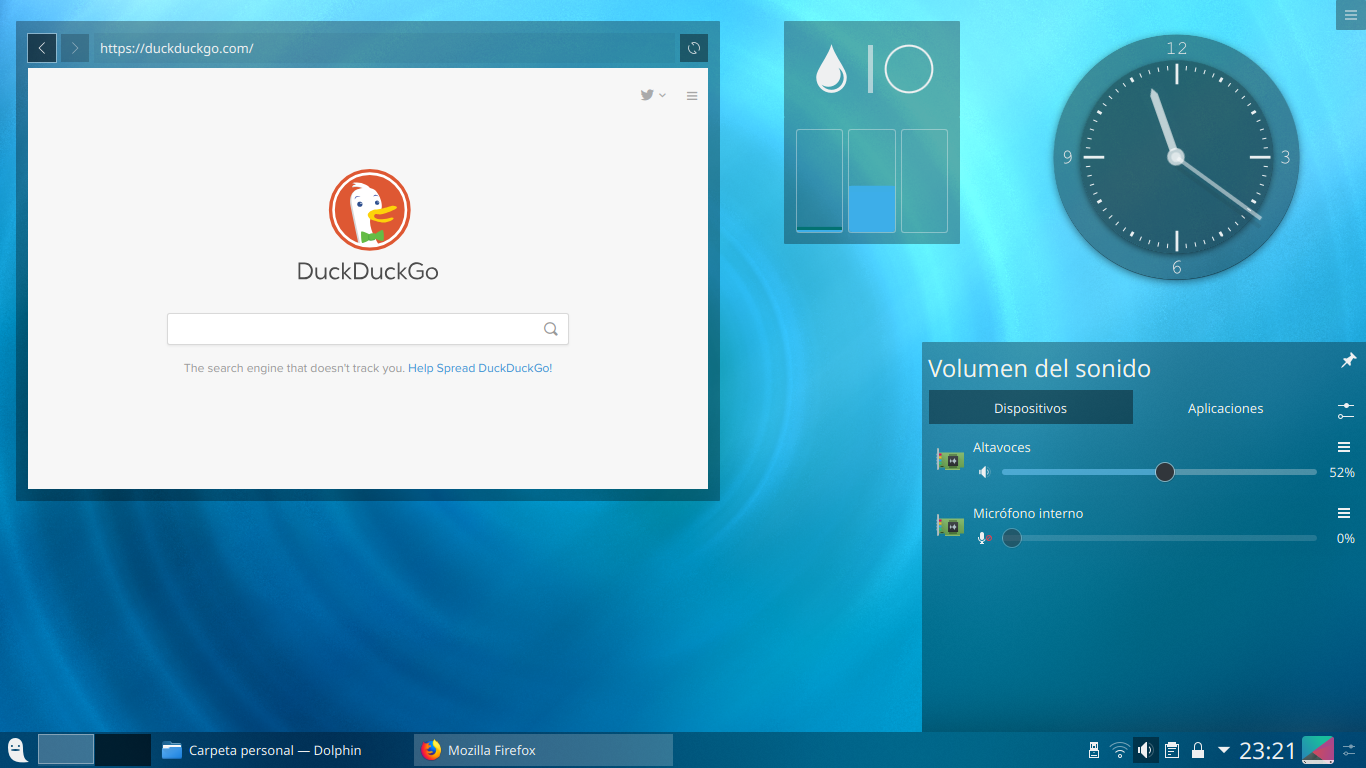Click the 52% volume value
The width and height of the screenshot is (1366, 768).
click(x=1342, y=472)
